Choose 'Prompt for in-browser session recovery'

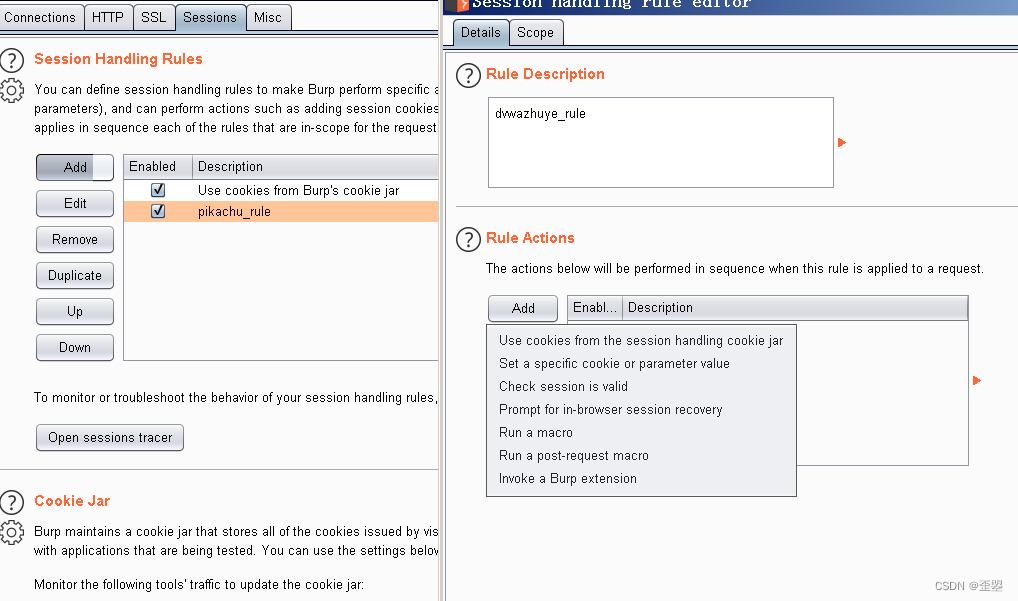pos(641,410)
